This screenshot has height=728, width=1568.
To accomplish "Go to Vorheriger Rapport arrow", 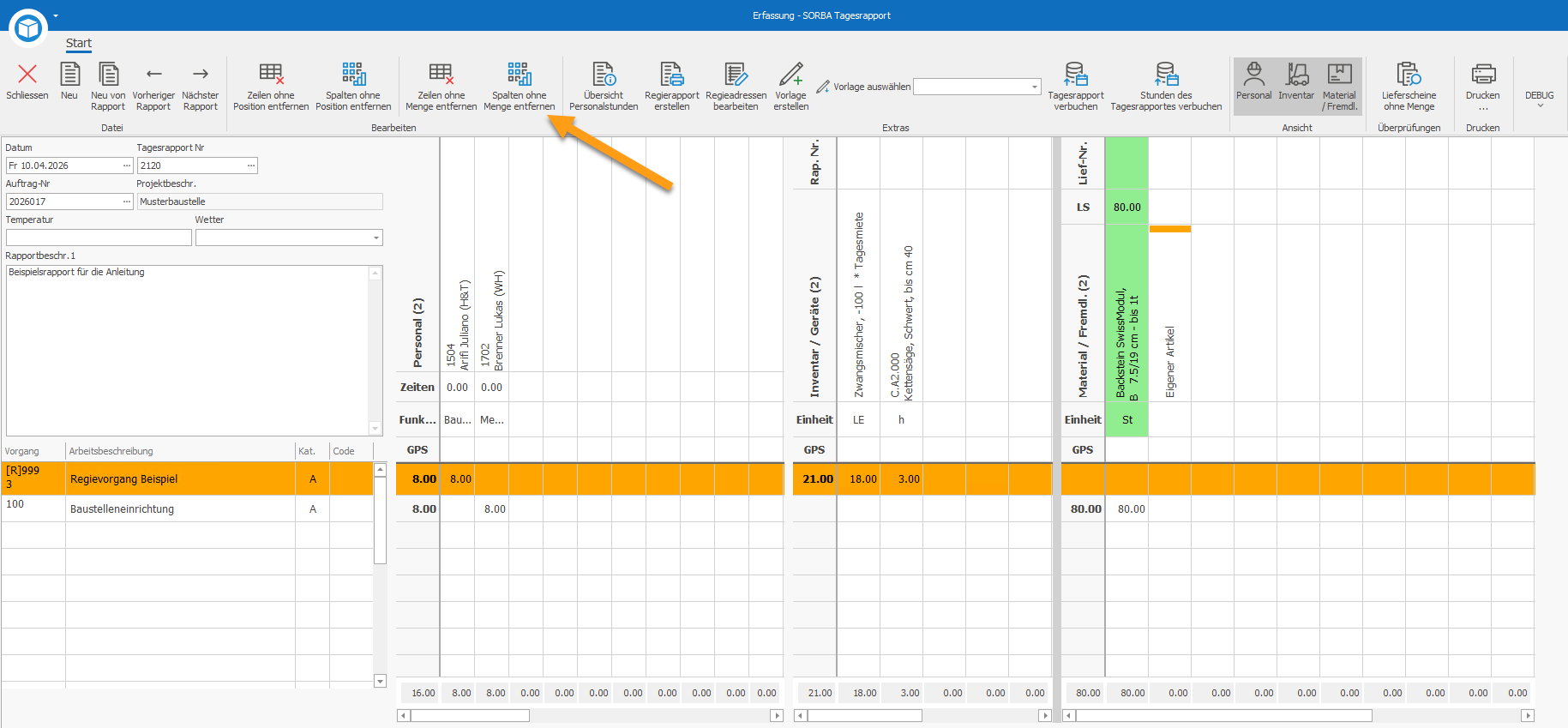I will click(153, 86).
